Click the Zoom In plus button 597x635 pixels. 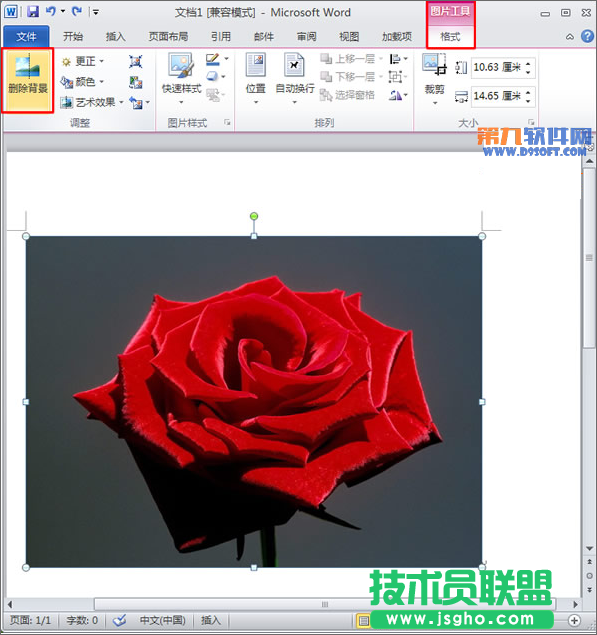coord(574,620)
